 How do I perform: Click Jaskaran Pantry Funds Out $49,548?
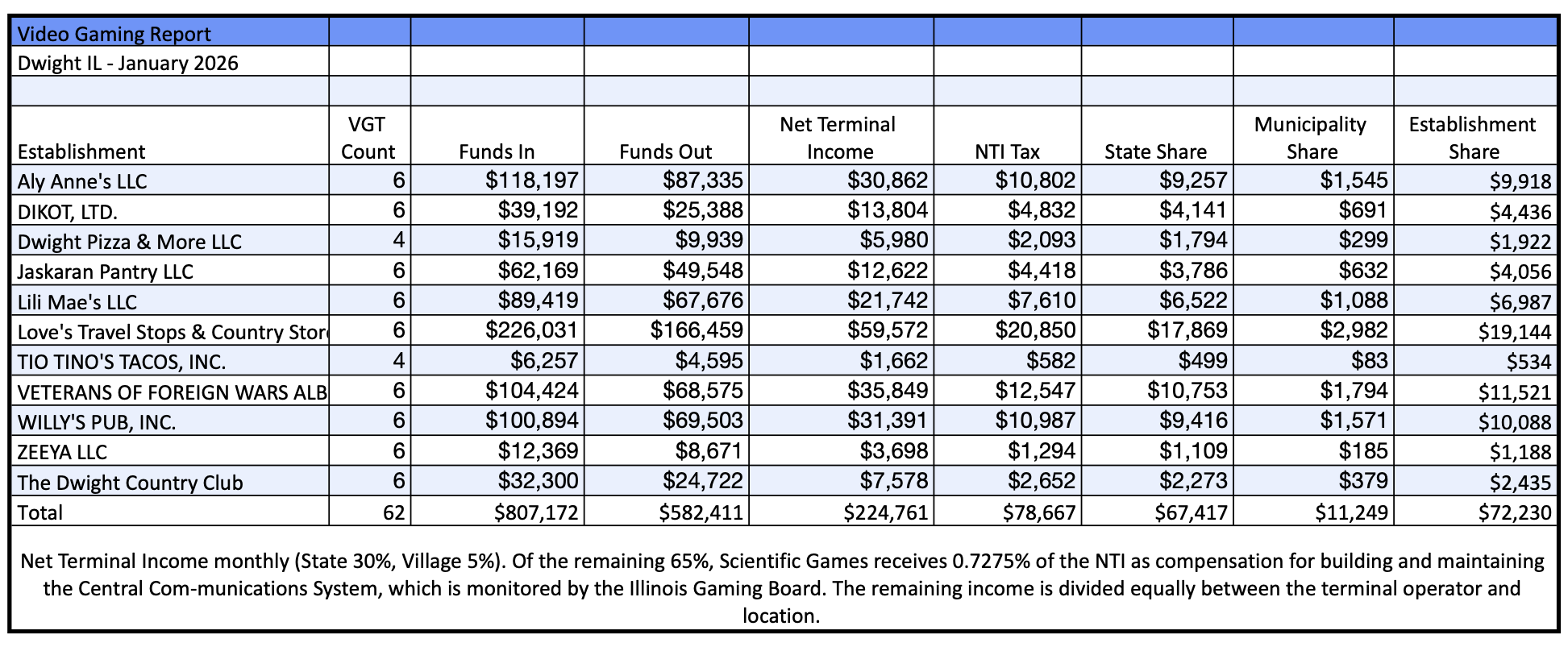click(x=702, y=271)
